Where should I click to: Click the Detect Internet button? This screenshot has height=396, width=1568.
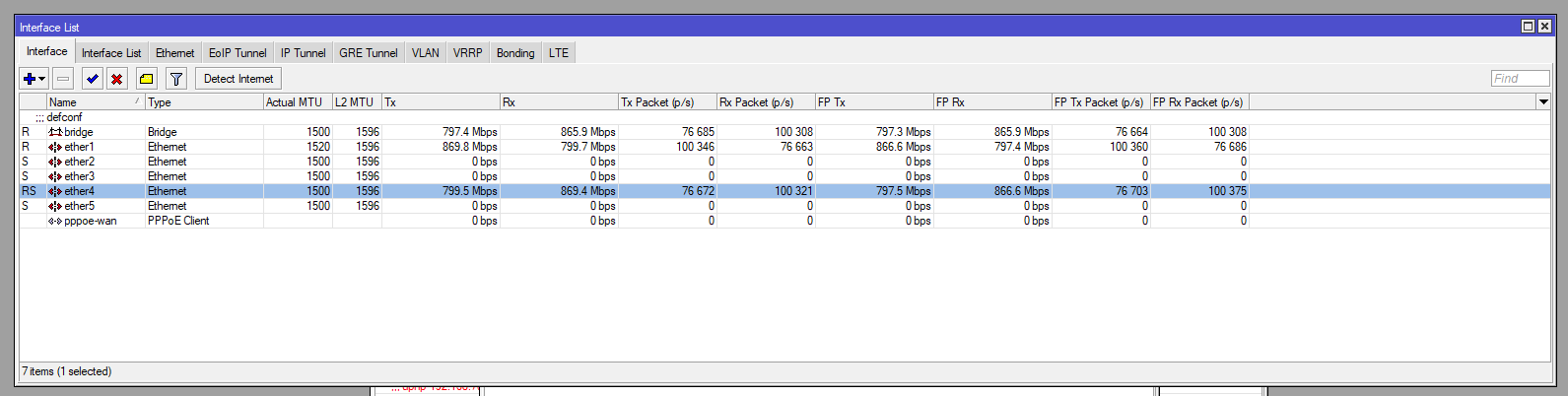(239, 79)
